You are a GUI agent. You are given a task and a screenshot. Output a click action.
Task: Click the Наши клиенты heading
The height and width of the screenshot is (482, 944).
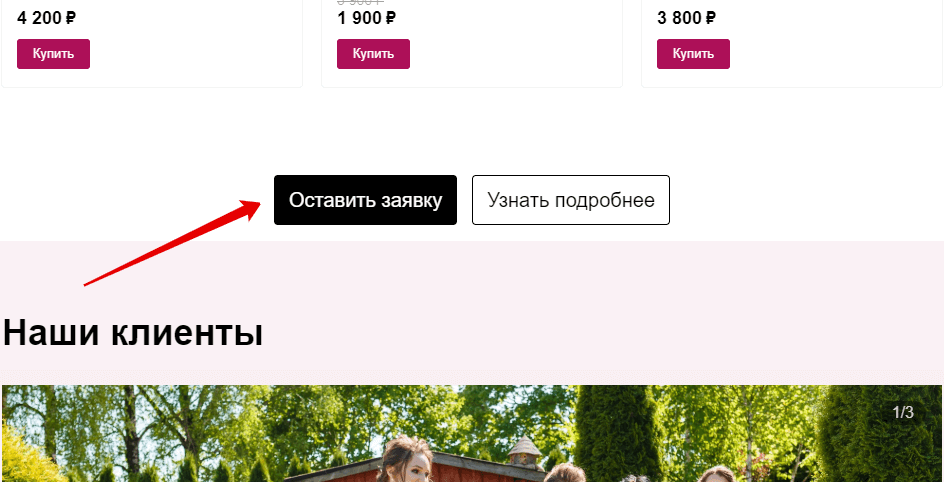(133, 332)
